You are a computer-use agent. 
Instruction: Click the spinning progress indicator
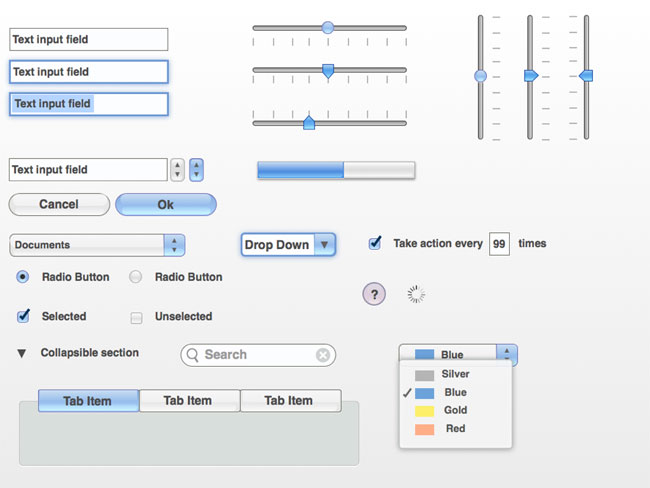415,294
